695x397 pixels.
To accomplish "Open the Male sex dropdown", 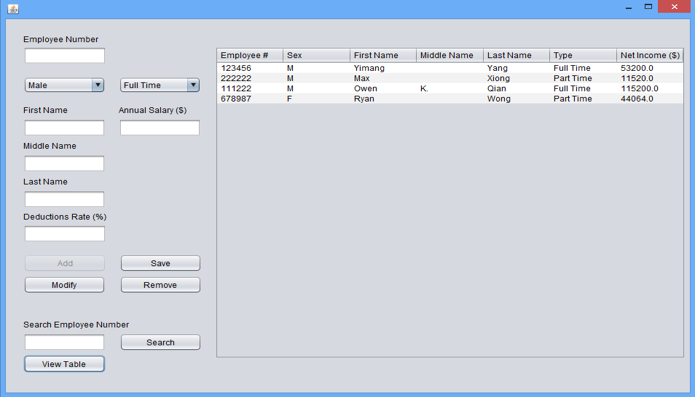I will pos(64,85).
